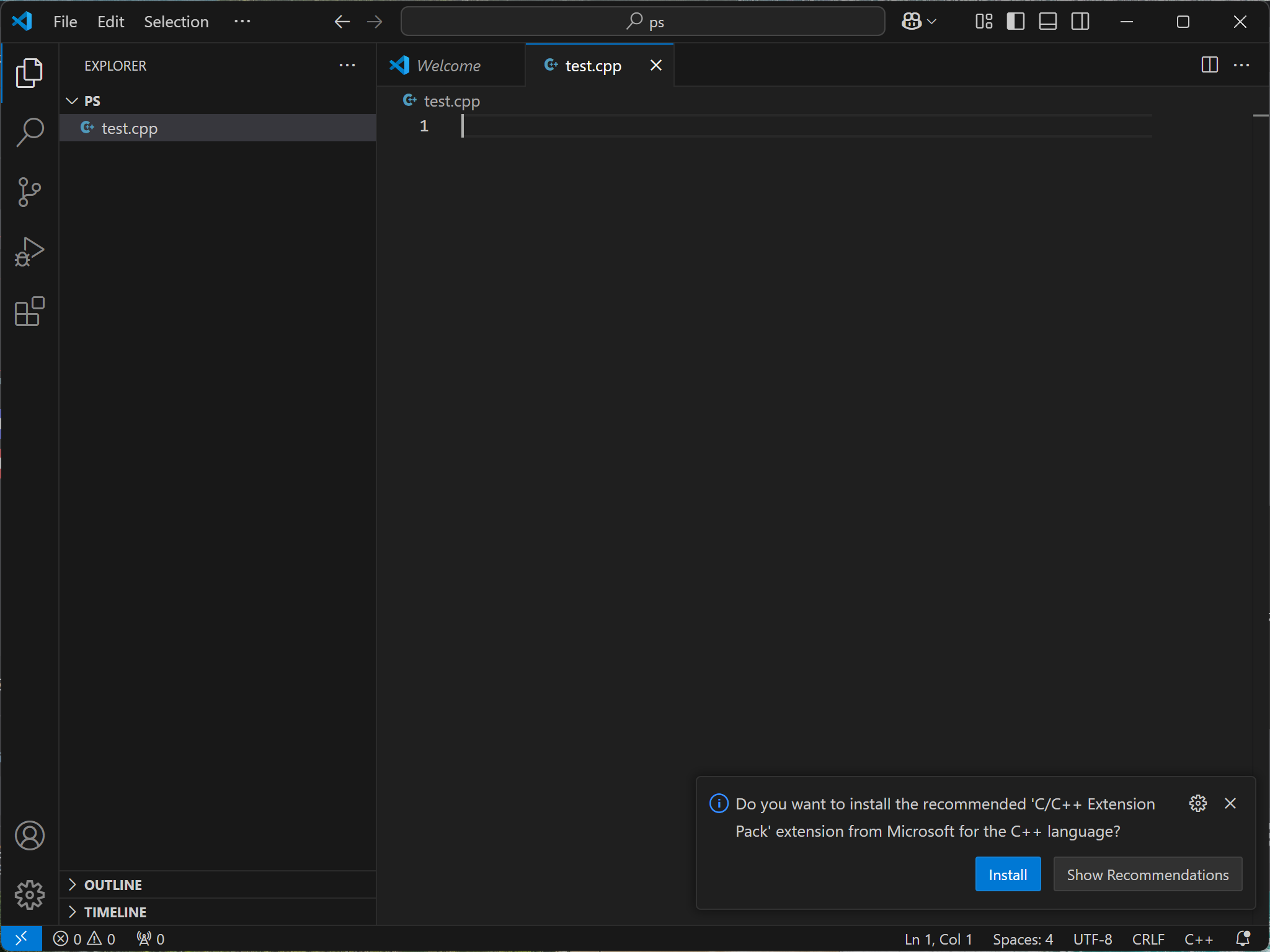Viewport: 1270px width, 952px height.
Task: Dismiss the C/C++ extension notification
Action: [1230, 803]
